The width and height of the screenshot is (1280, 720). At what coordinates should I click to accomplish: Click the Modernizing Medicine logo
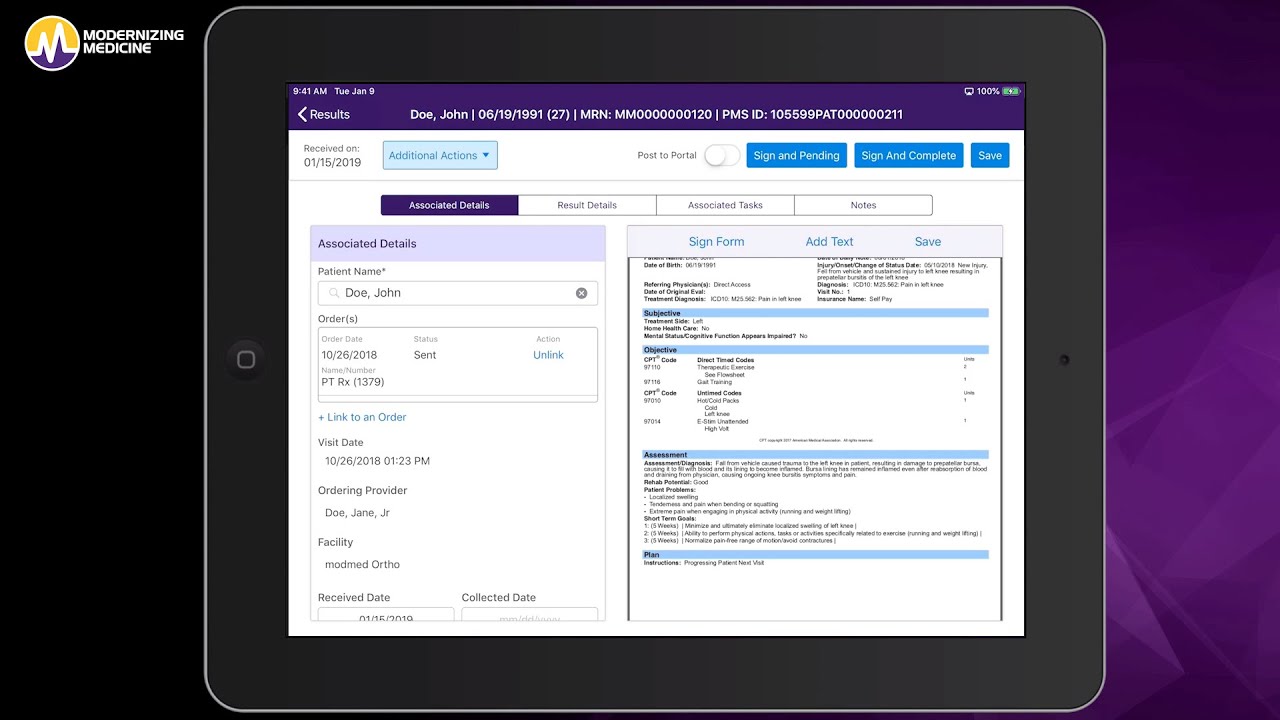[105, 43]
